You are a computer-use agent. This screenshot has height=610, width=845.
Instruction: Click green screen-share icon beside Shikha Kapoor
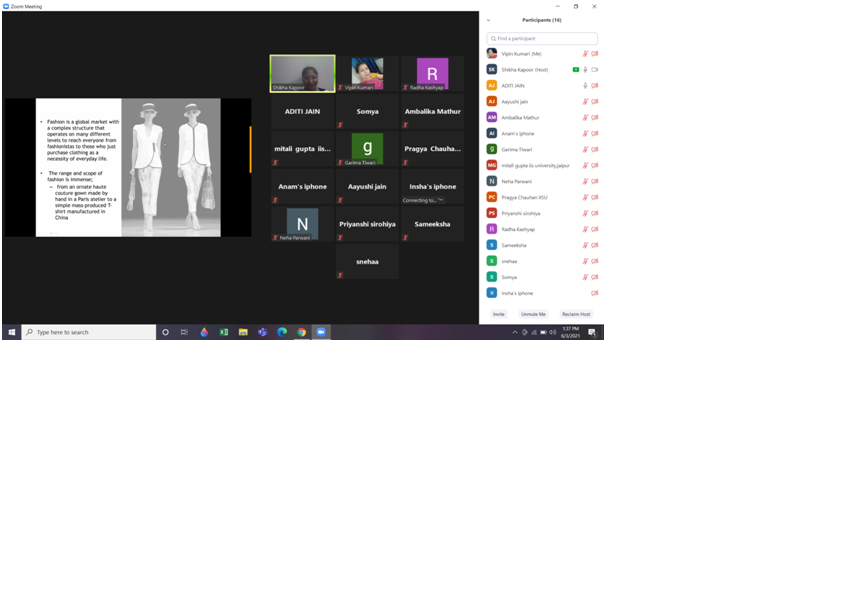coord(575,69)
